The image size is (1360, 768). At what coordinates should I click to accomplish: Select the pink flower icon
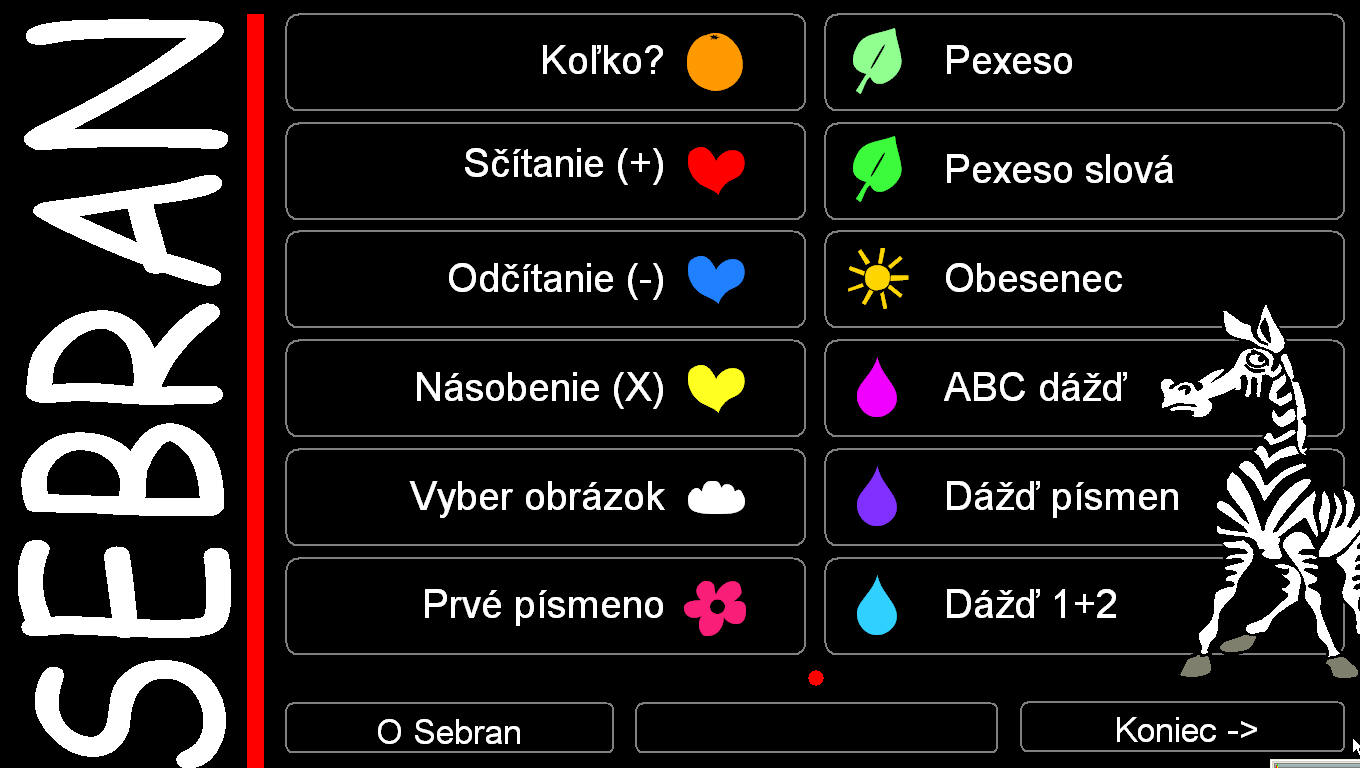[715, 606]
